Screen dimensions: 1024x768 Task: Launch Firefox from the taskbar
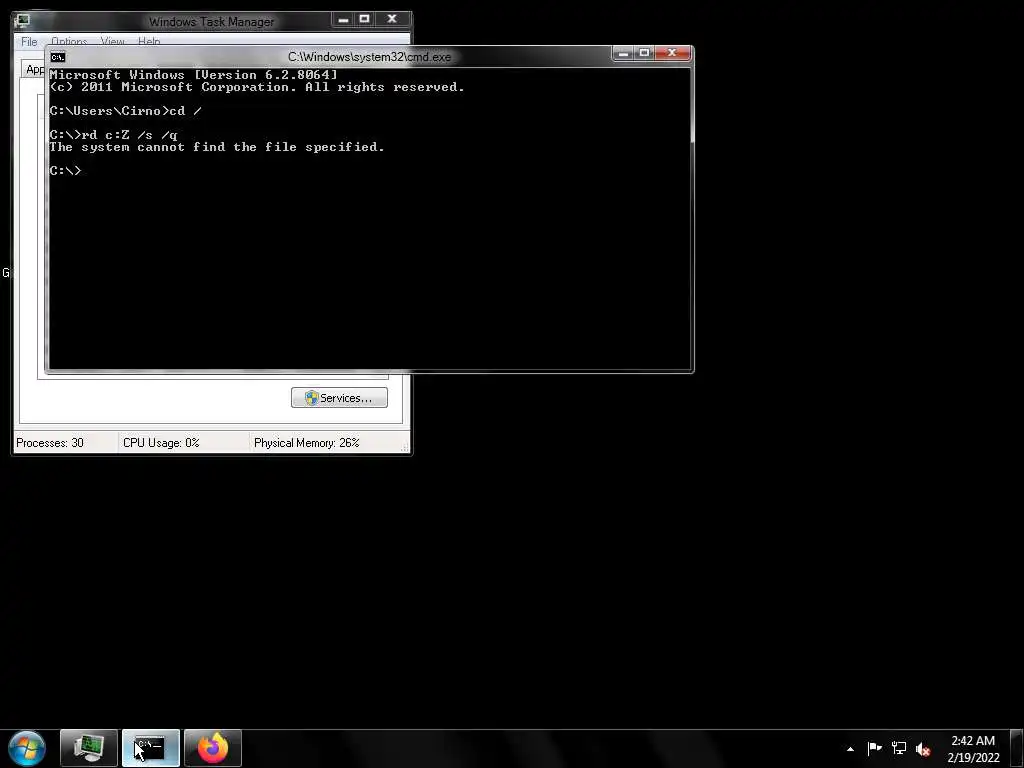click(x=213, y=748)
